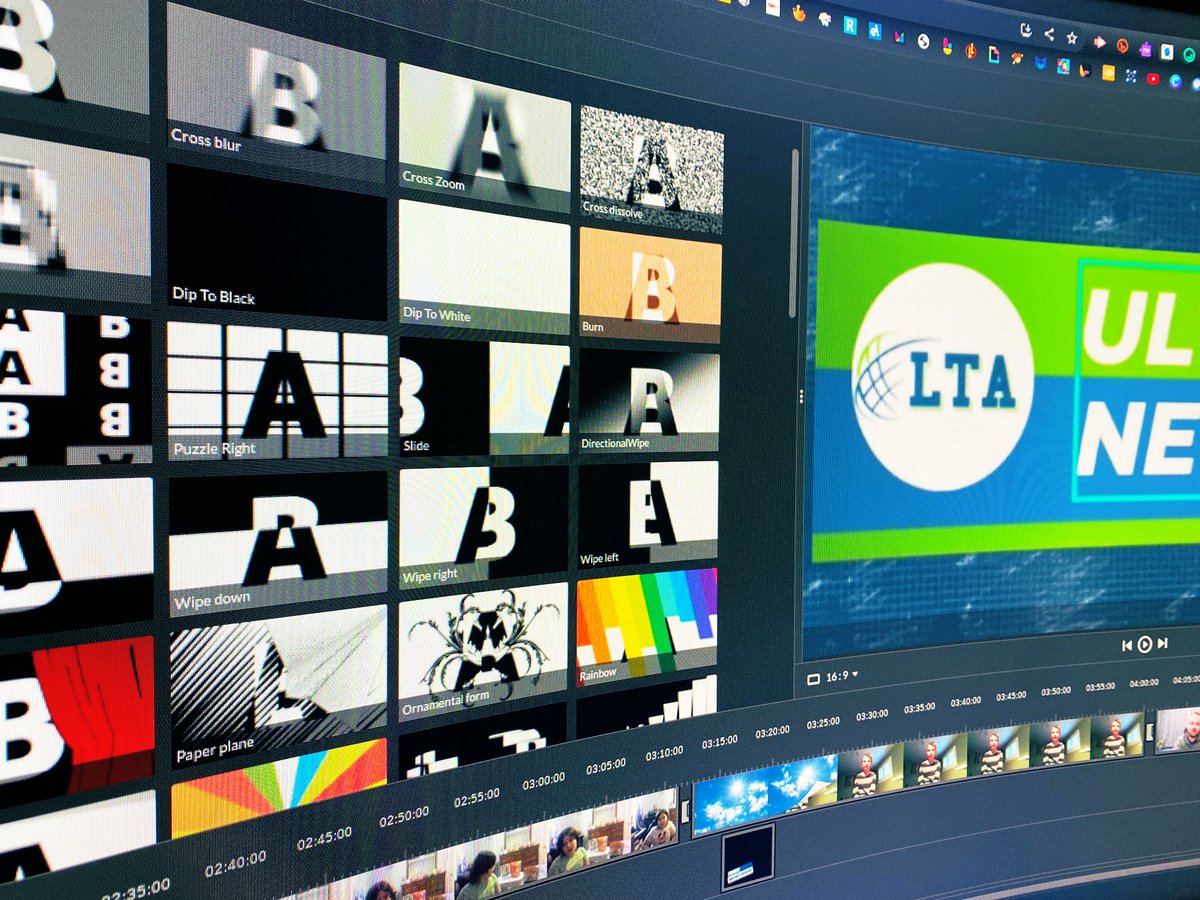1200x900 pixels.
Task: Click the panel divider three-dot handle
Action: [801, 395]
